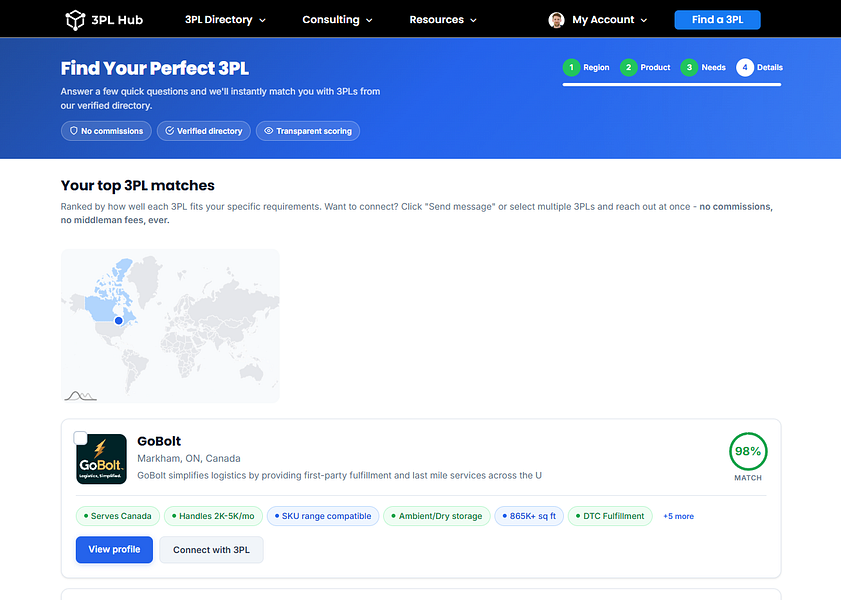
Task: Click the Transparent scoring eye icon
Action: (x=269, y=131)
